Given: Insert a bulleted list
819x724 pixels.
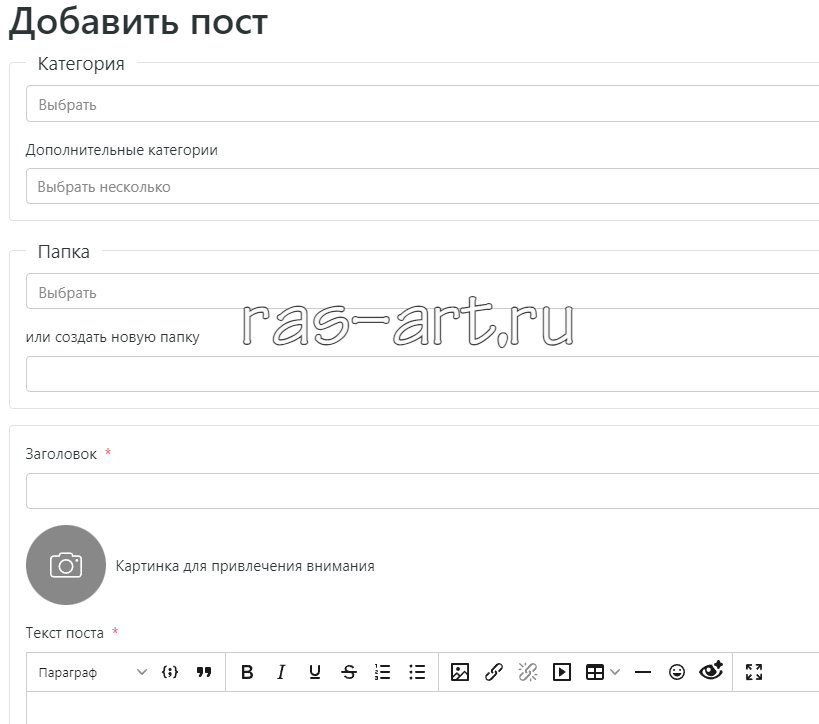Looking at the screenshot, I should 417,672.
